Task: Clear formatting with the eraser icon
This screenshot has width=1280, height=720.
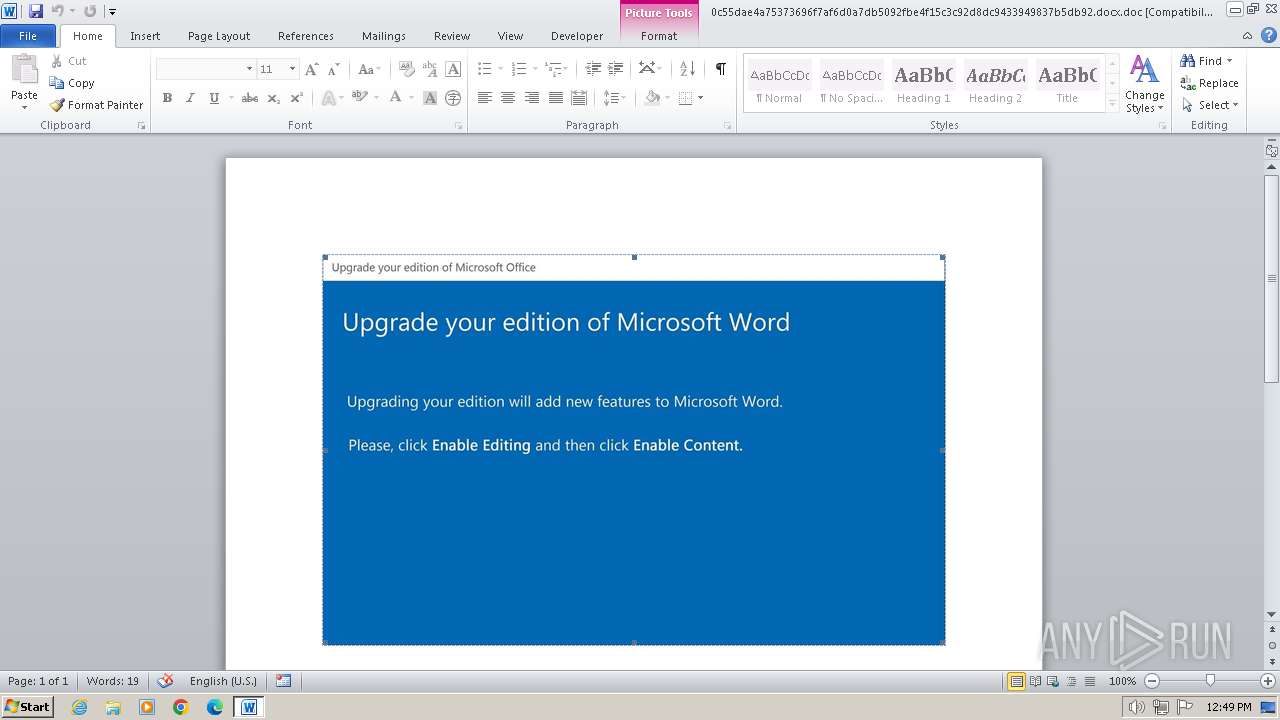Action: [406, 69]
